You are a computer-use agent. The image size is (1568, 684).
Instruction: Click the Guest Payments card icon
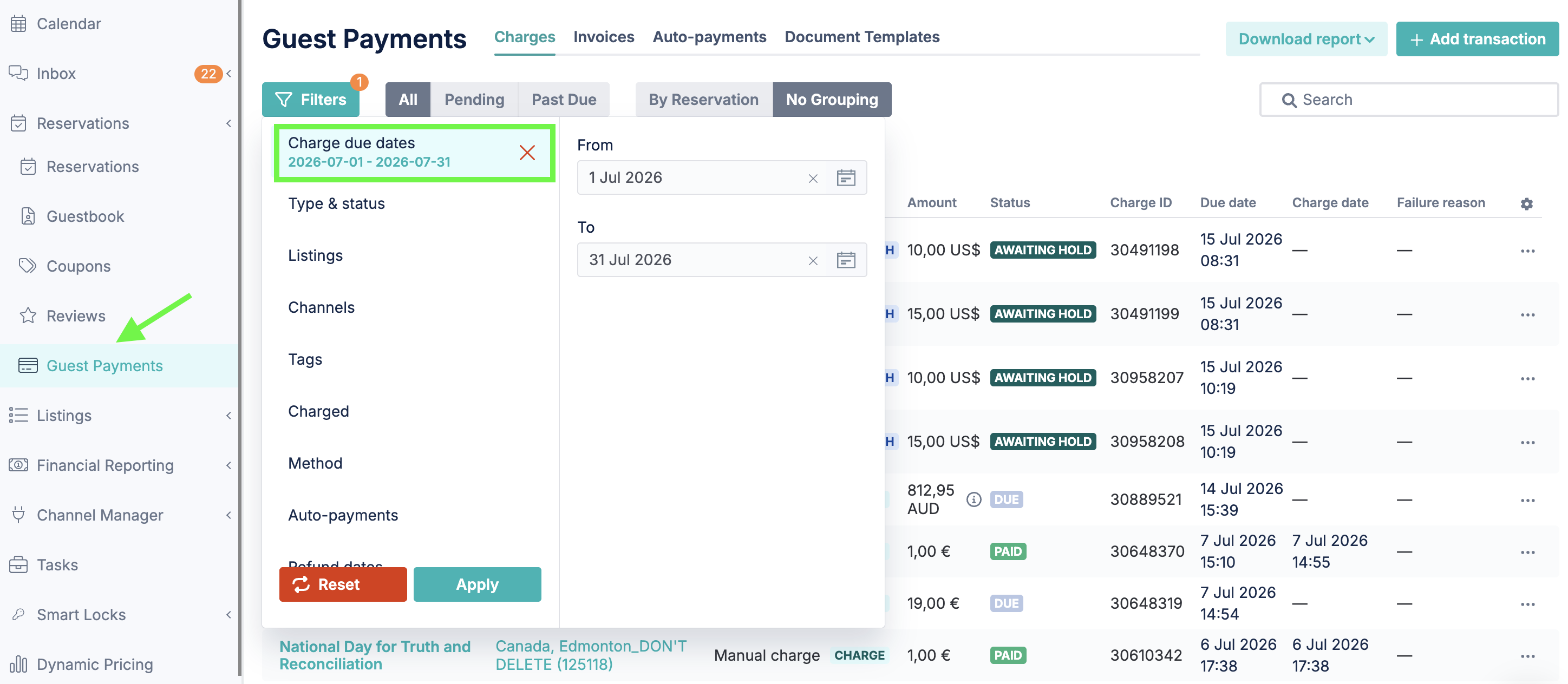[x=28, y=365]
